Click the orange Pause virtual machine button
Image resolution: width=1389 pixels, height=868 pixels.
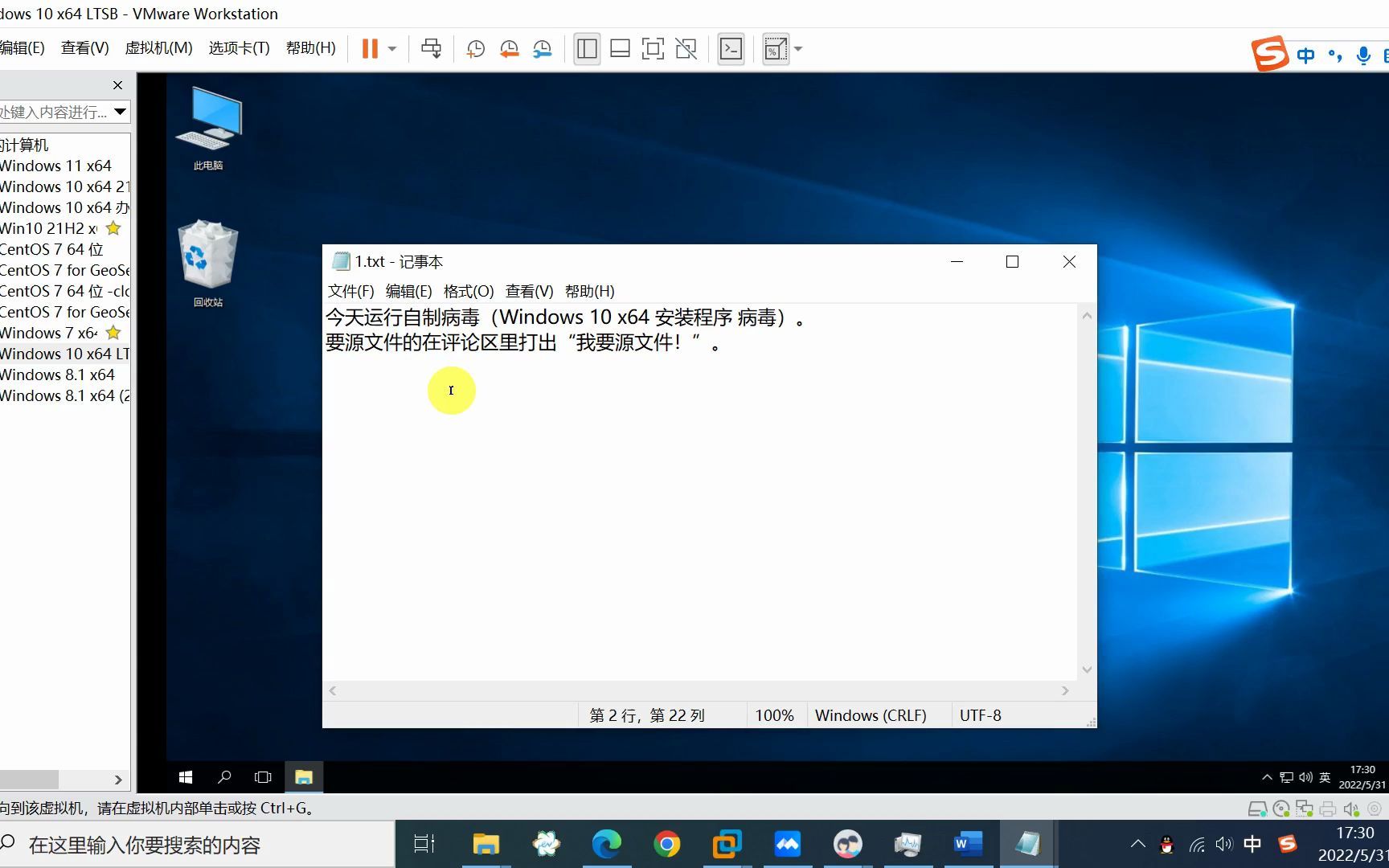click(370, 49)
